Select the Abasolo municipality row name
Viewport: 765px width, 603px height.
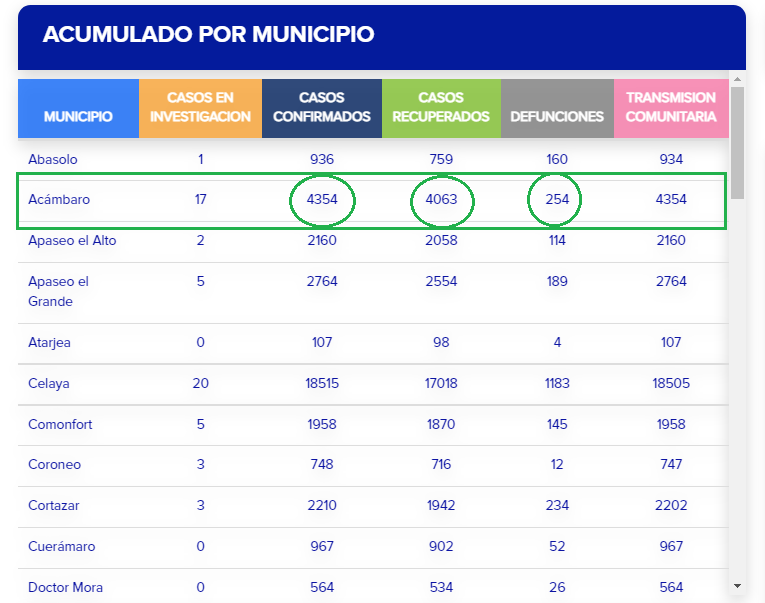(x=53, y=159)
